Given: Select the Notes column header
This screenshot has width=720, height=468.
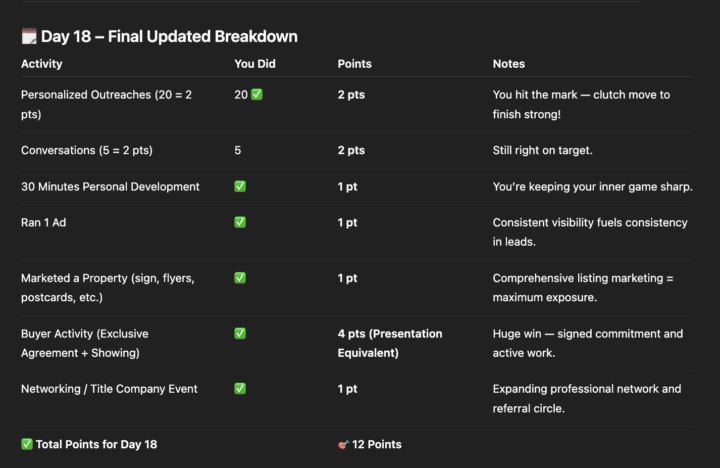Looking at the screenshot, I should click(509, 64).
